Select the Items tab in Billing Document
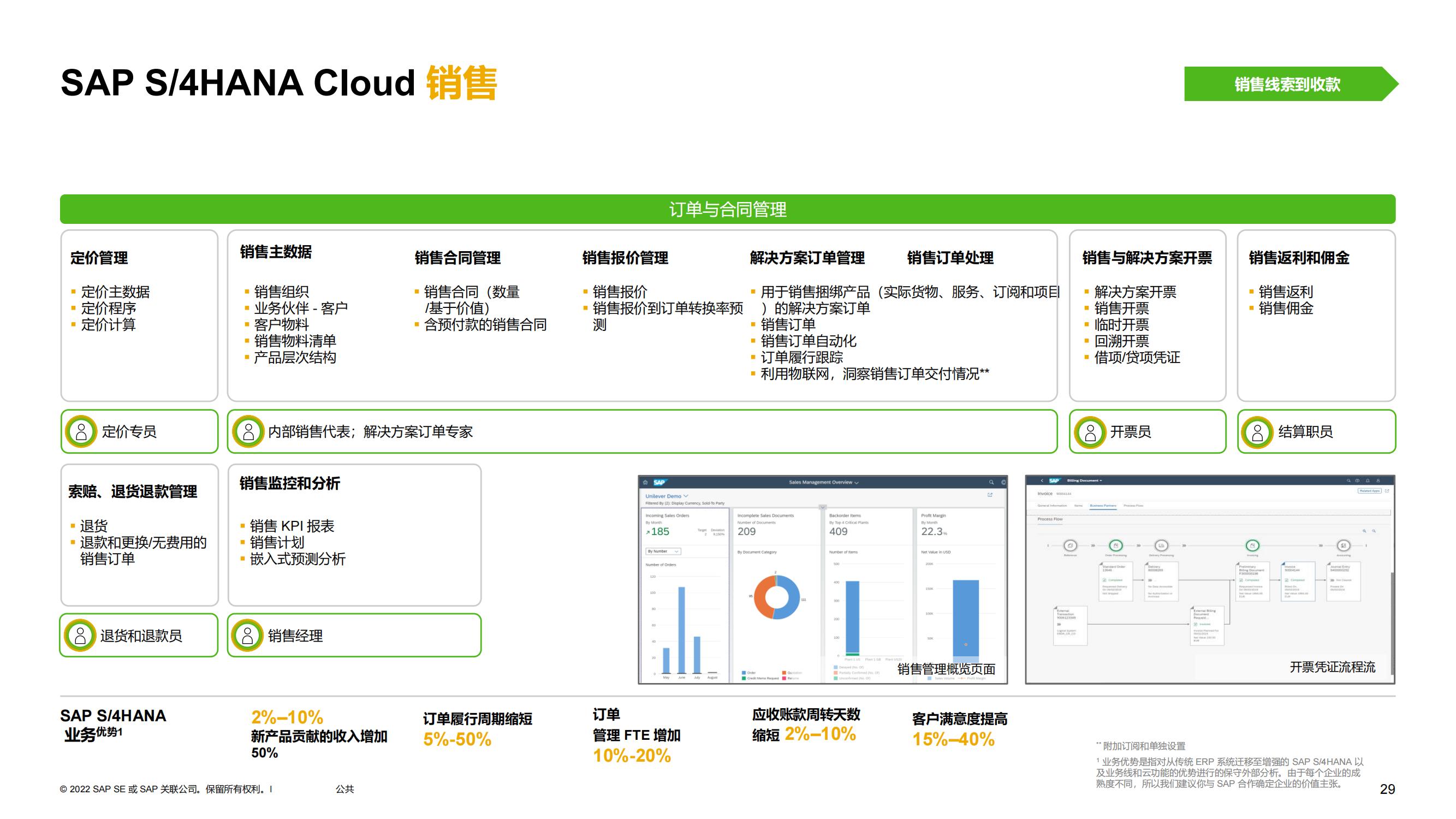The height and width of the screenshot is (819, 1456). click(1078, 505)
